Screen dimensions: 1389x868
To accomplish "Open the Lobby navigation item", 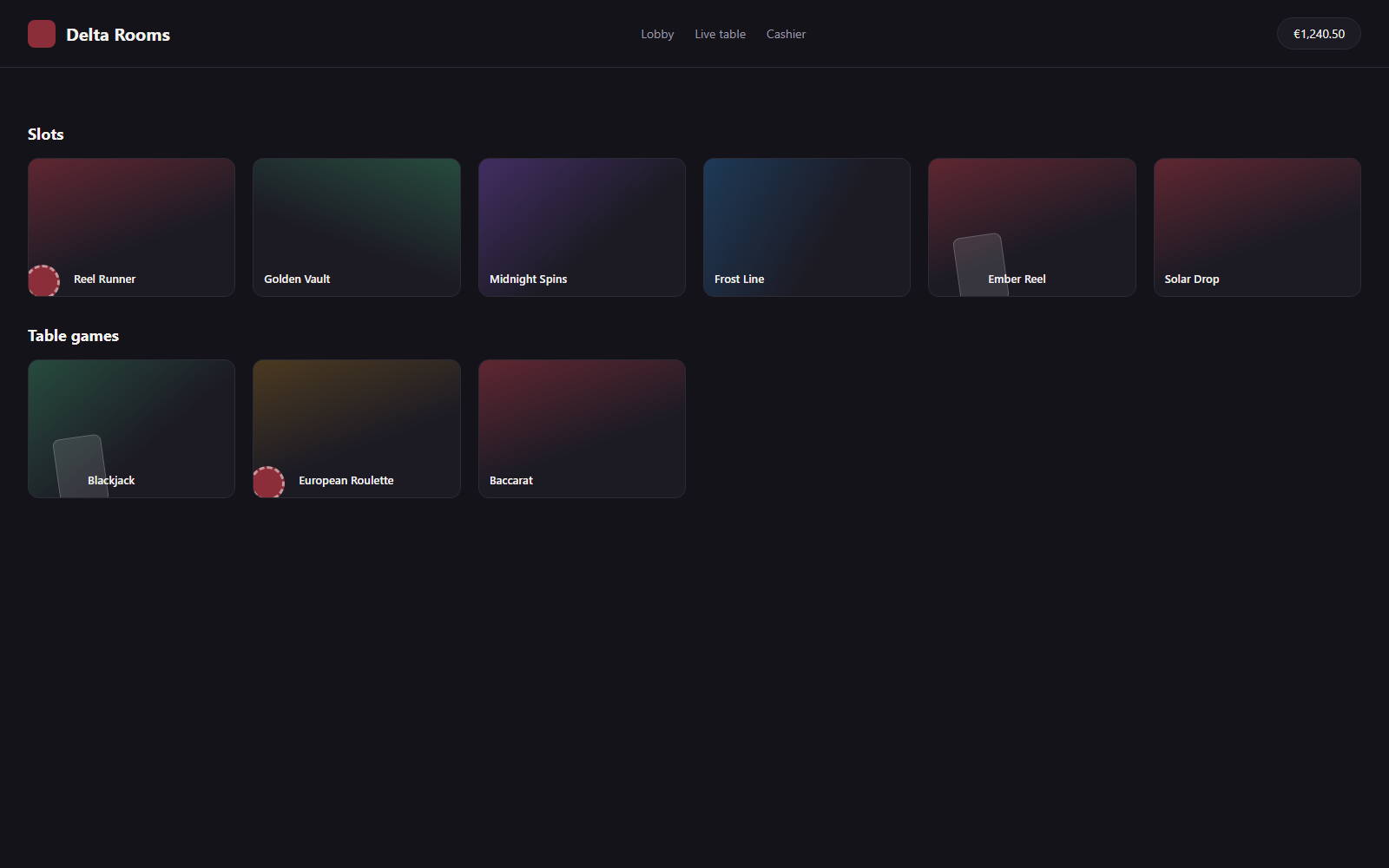I will click(657, 34).
